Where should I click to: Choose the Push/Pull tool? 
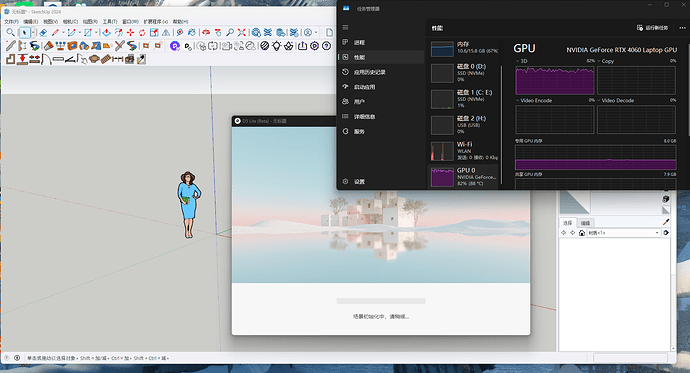click(x=106, y=33)
